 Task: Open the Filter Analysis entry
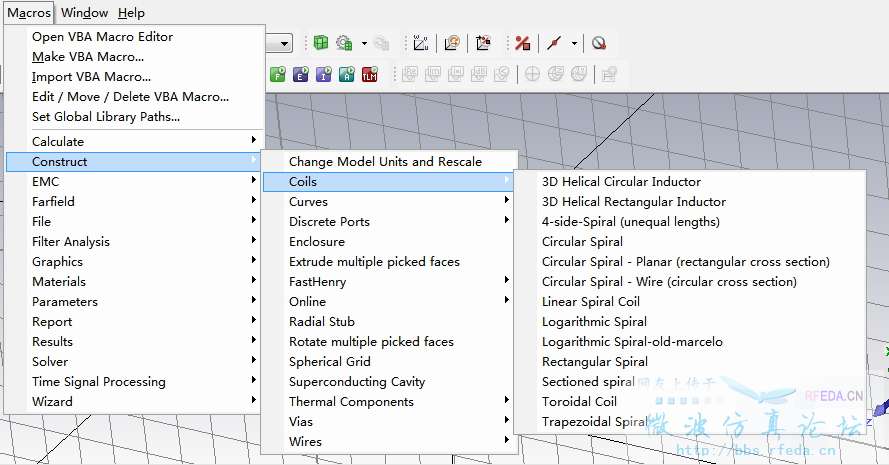point(134,242)
